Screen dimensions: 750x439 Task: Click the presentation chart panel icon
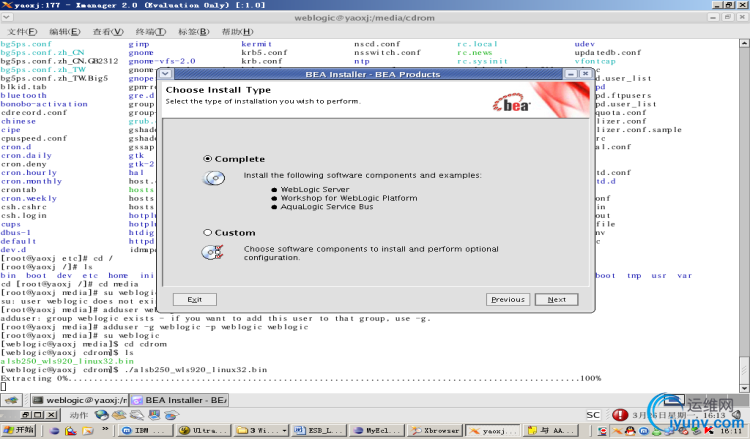click(x=154, y=415)
